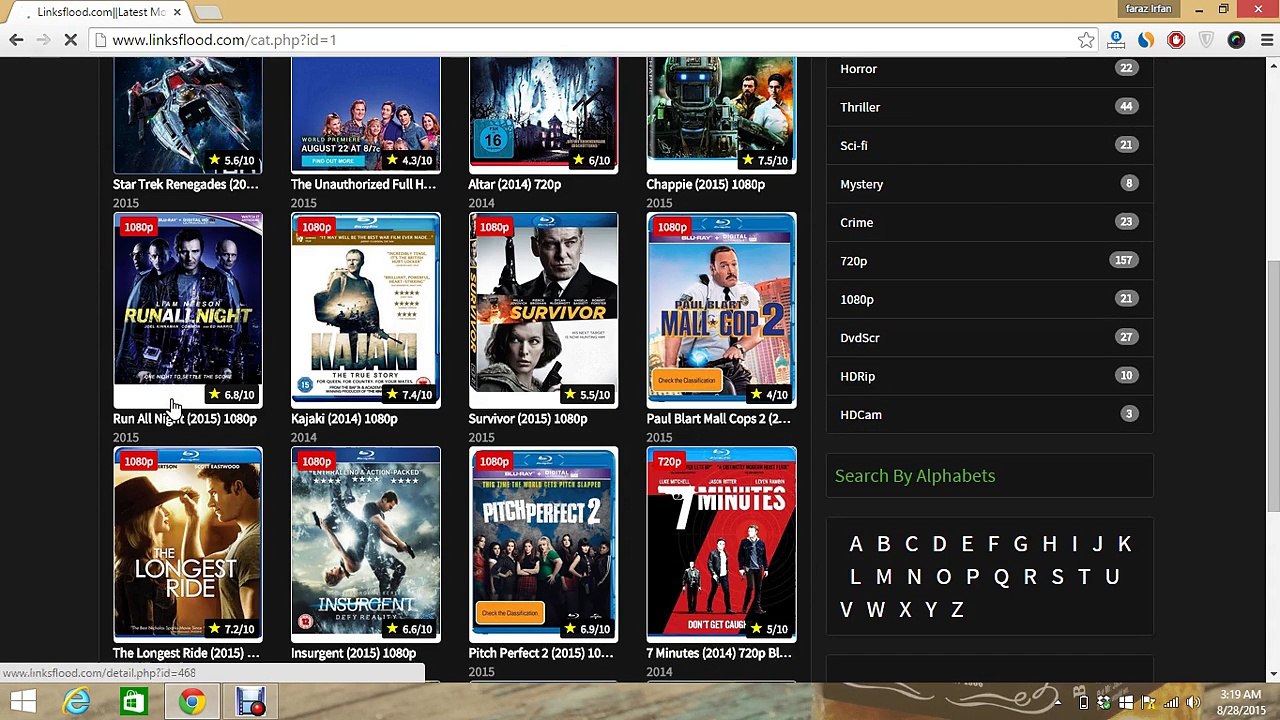The image size is (1280, 720).
Task: Search movies by letter A
Action: pos(856,544)
